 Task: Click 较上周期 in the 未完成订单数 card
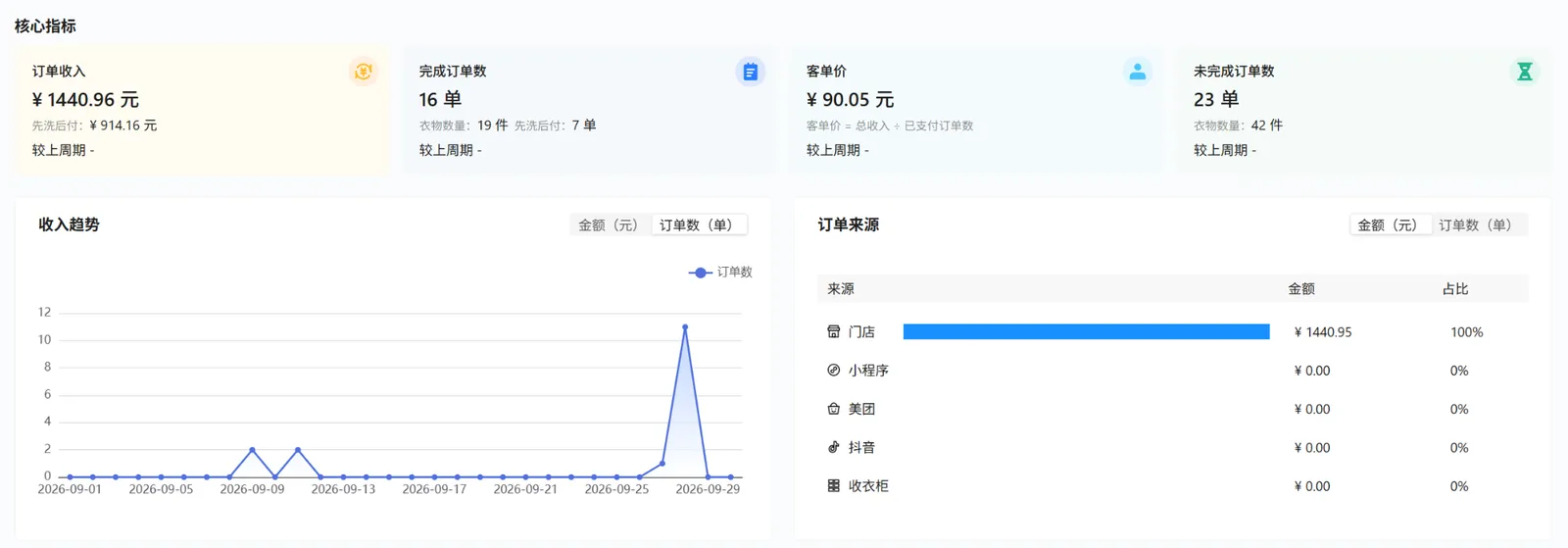tap(1225, 150)
